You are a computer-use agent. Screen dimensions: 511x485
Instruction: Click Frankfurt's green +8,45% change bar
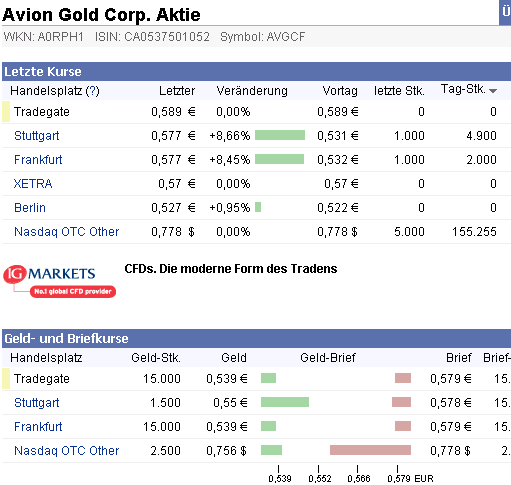coord(279,159)
